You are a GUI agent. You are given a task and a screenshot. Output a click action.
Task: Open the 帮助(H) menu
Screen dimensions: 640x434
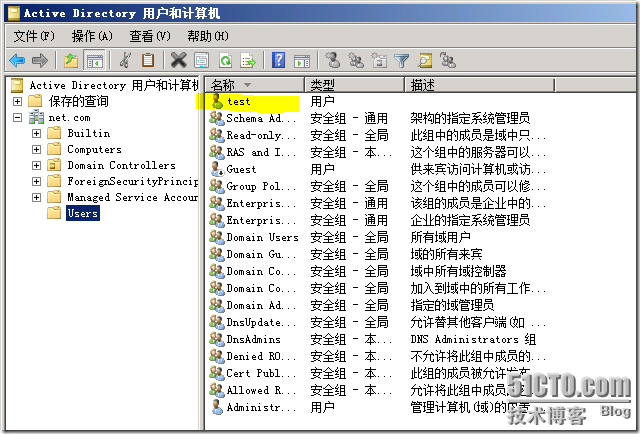pos(208,36)
